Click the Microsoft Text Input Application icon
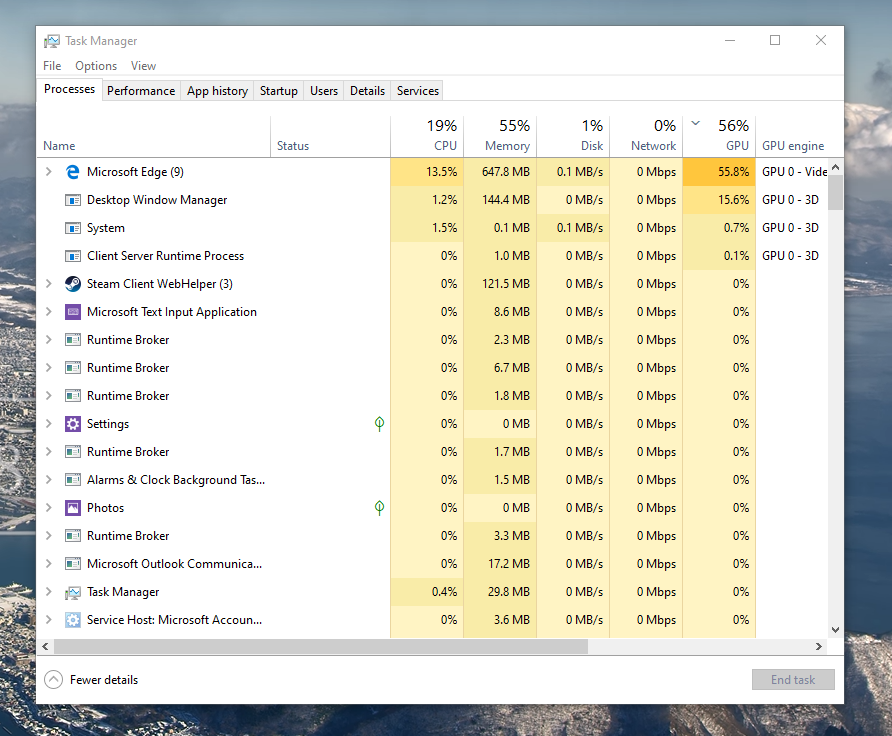 click(x=73, y=312)
